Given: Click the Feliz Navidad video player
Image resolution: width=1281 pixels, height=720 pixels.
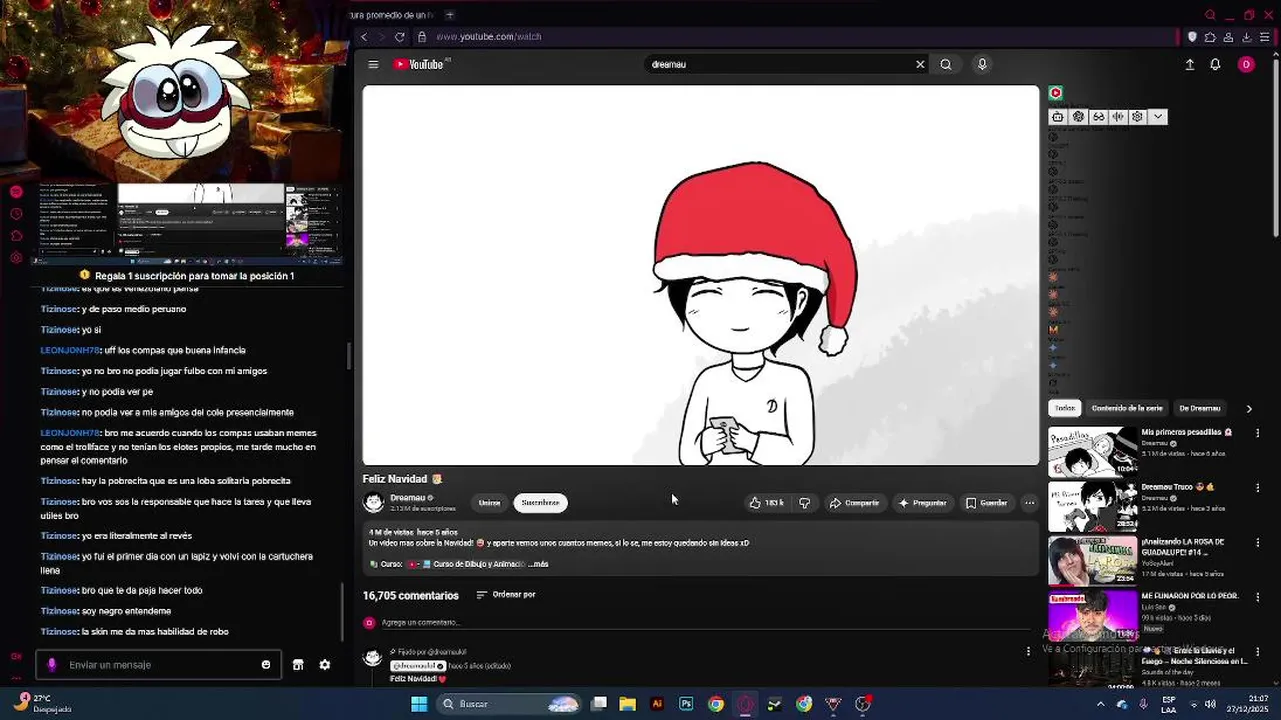Looking at the screenshot, I should coord(701,275).
